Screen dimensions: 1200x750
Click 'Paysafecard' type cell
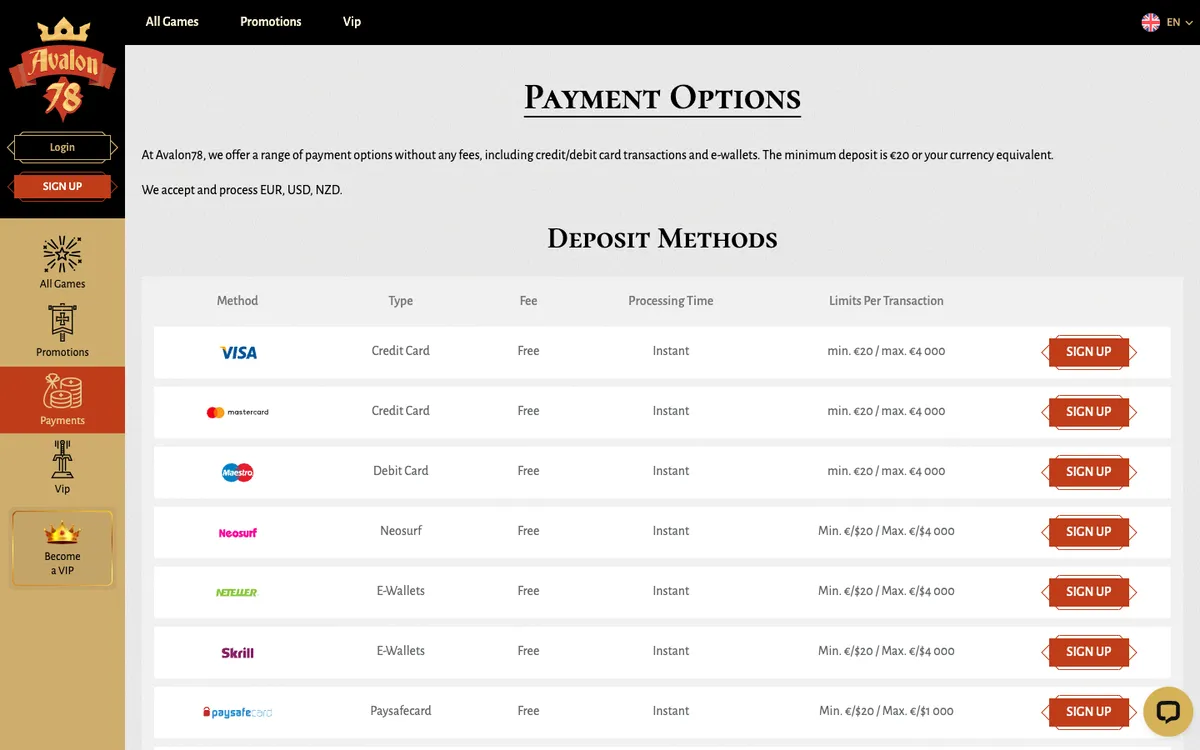tap(401, 711)
